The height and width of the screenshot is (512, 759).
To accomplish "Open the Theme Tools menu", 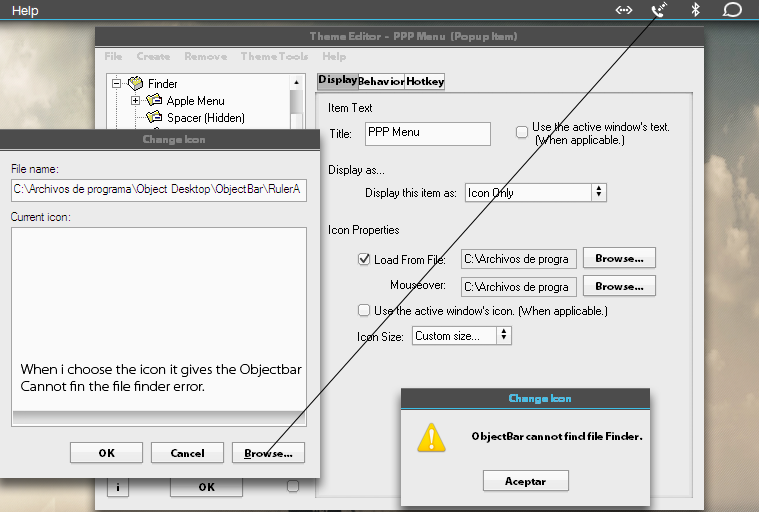I will pyautogui.click(x=274, y=56).
